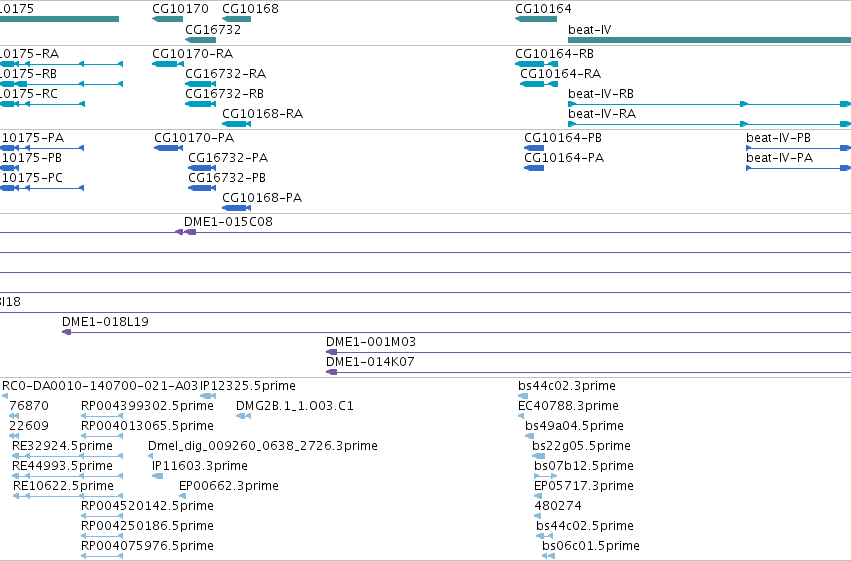
Task: Select the beat-IV gene label
Action: (x=589, y=29)
